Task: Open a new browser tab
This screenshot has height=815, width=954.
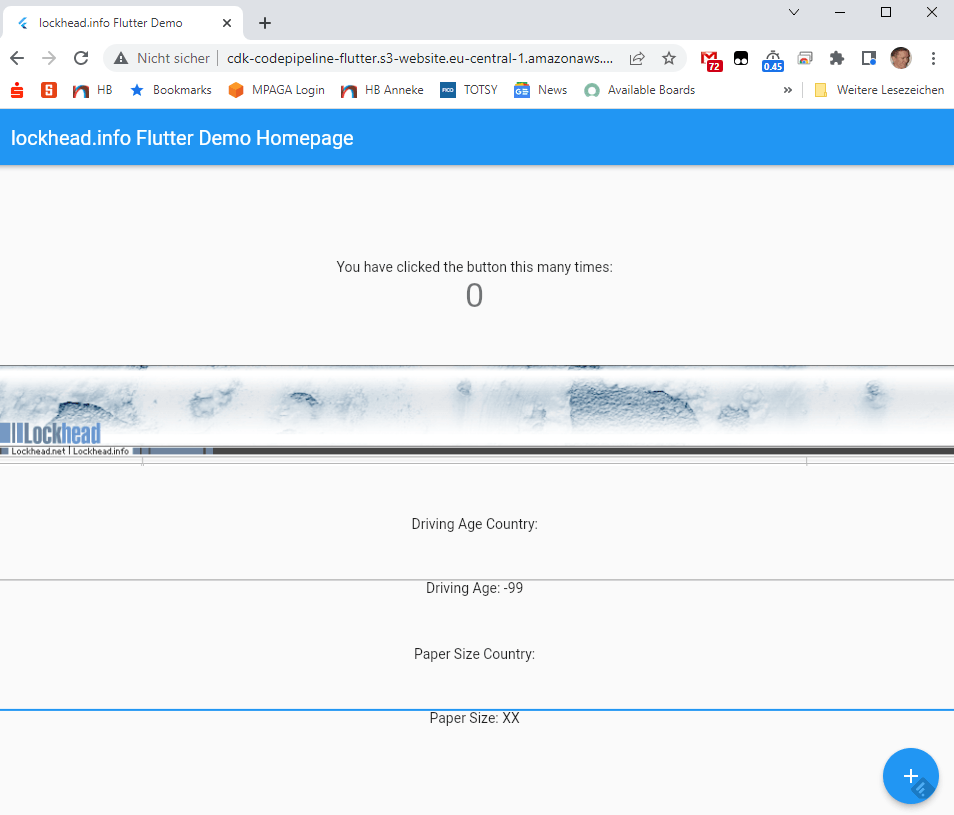Action: pos(265,23)
